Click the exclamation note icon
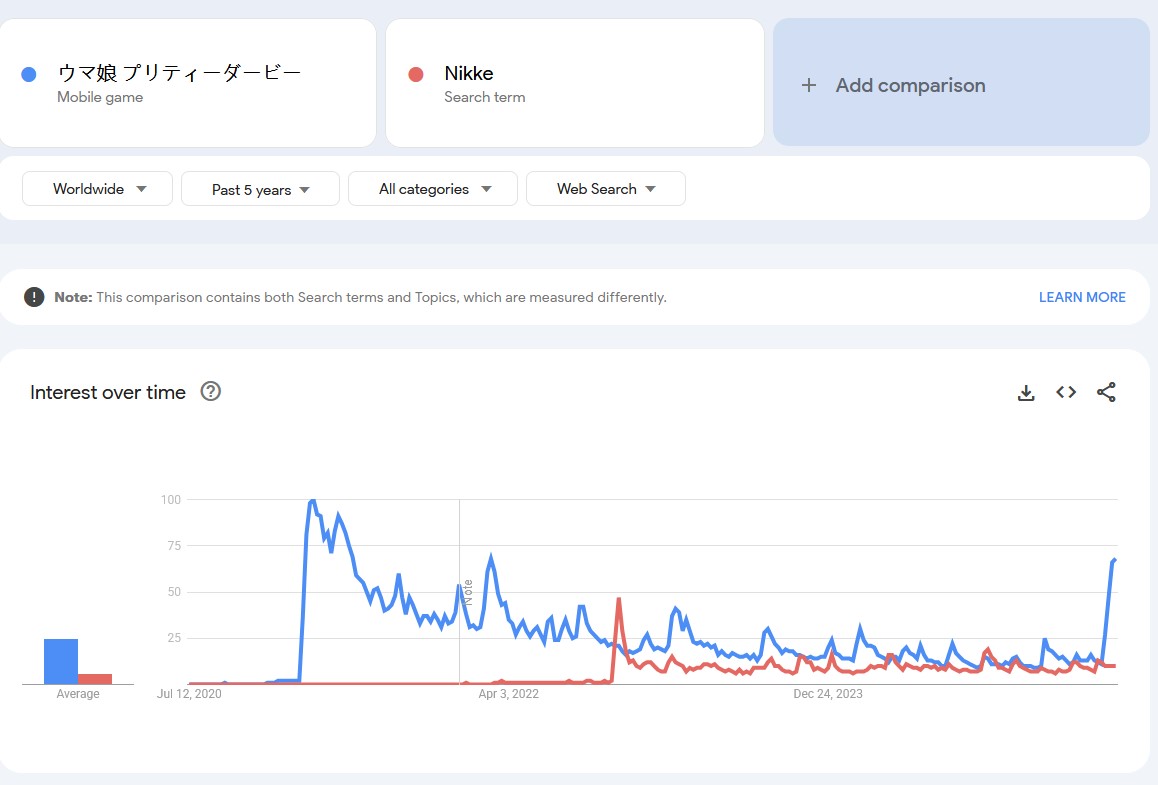 [x=34, y=297]
